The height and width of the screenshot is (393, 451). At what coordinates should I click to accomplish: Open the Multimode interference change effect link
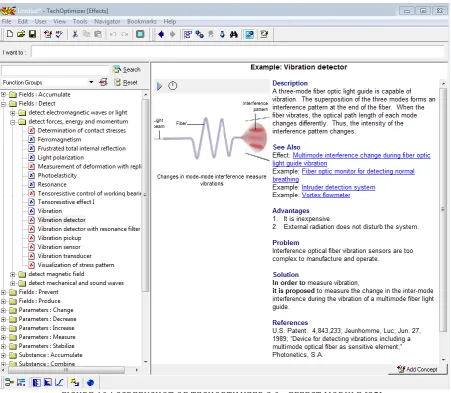point(361,155)
